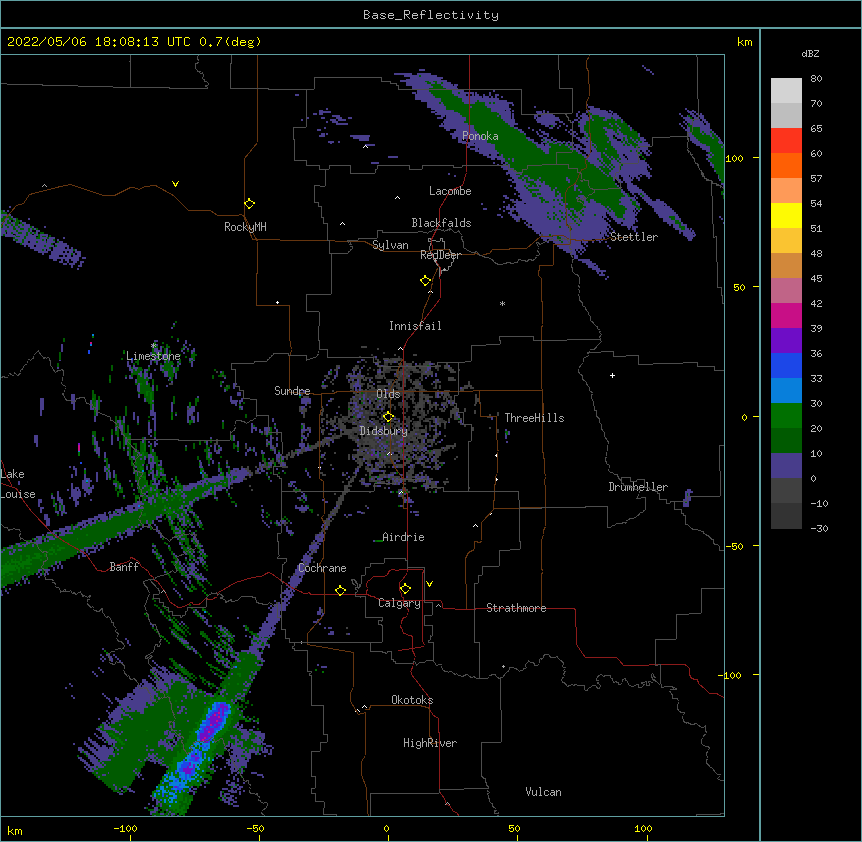
Task: Select the orange 57-60 dBZ legend swatch
Action: click(786, 165)
